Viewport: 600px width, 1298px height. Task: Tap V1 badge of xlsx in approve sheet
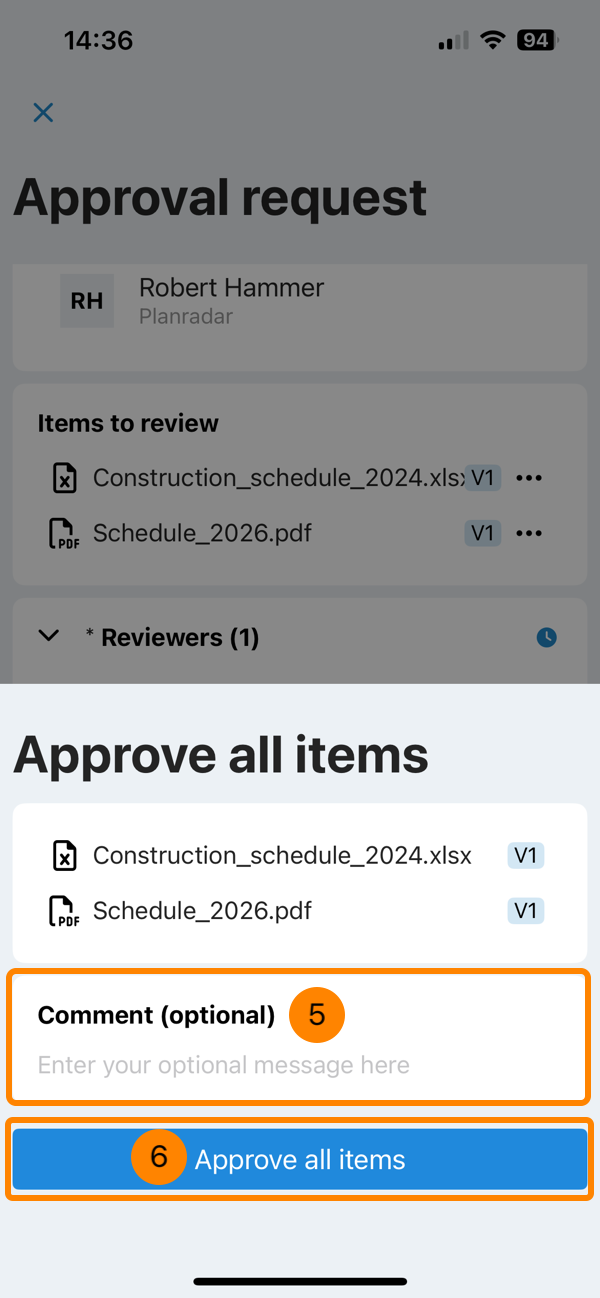coord(526,856)
